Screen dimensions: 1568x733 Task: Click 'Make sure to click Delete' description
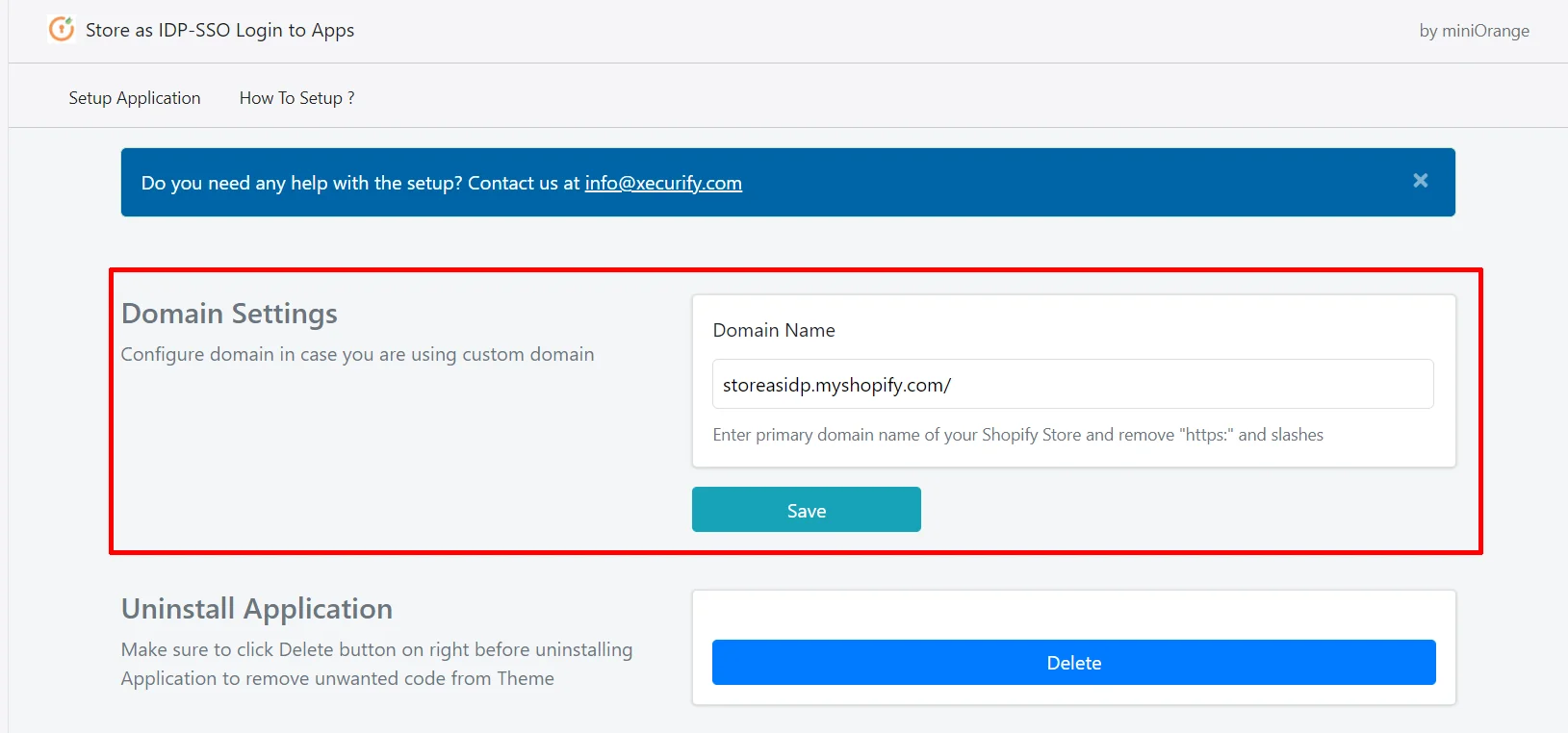tap(376, 664)
